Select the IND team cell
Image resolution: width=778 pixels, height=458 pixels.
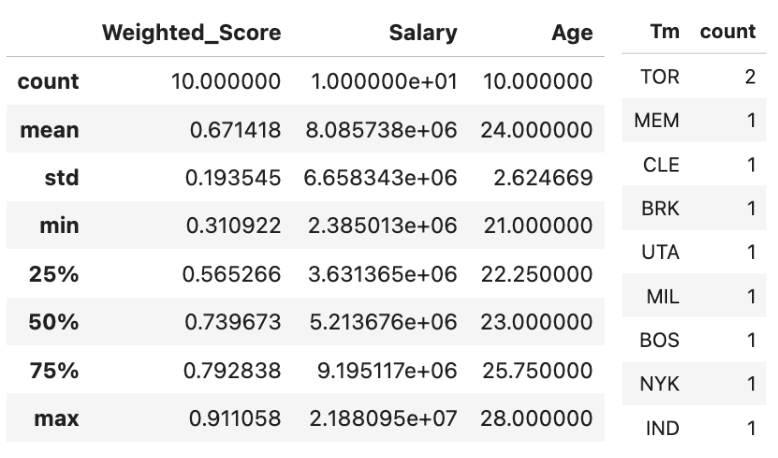pyautogui.click(x=662, y=428)
